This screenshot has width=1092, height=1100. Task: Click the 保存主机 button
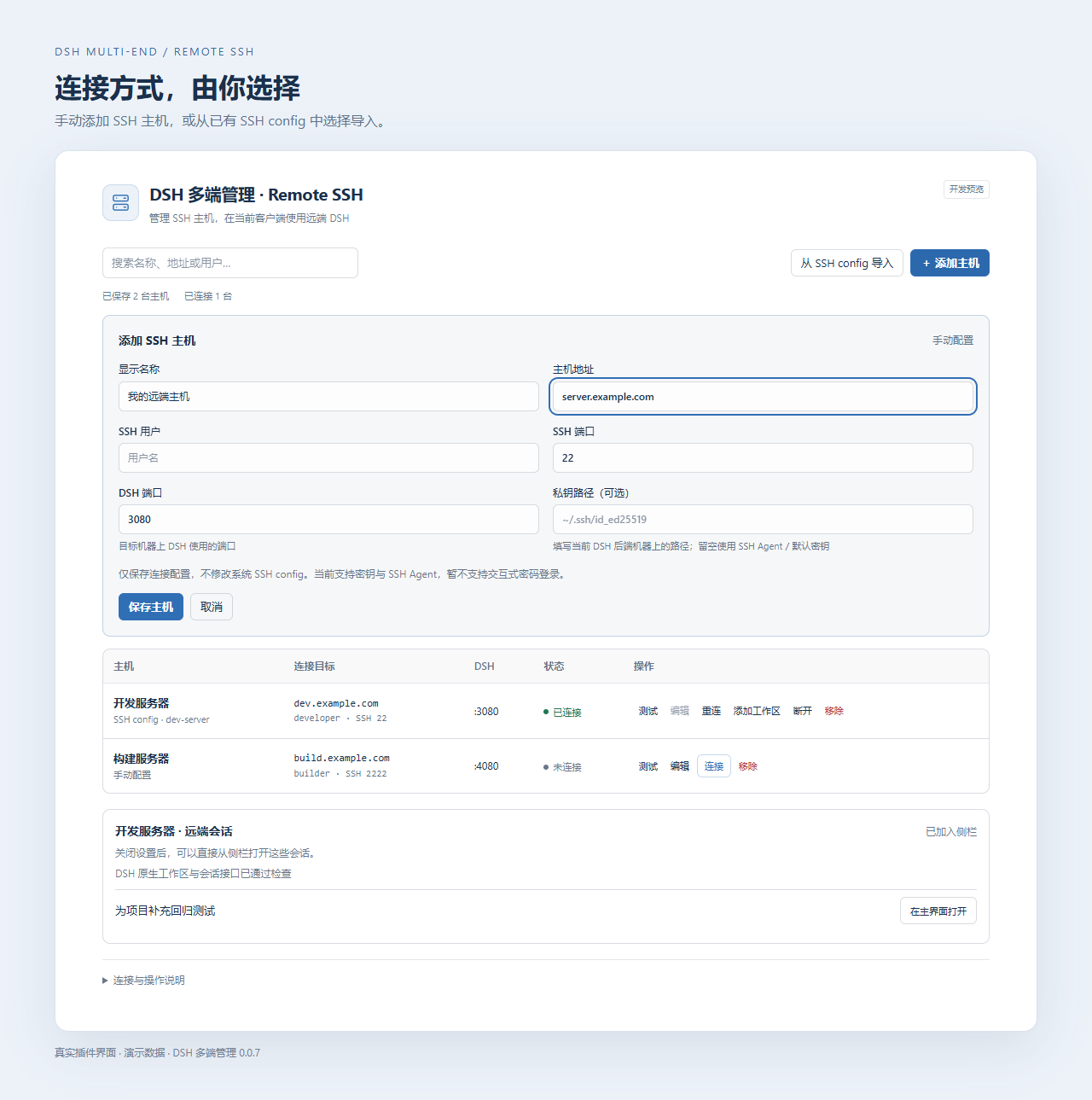(151, 607)
